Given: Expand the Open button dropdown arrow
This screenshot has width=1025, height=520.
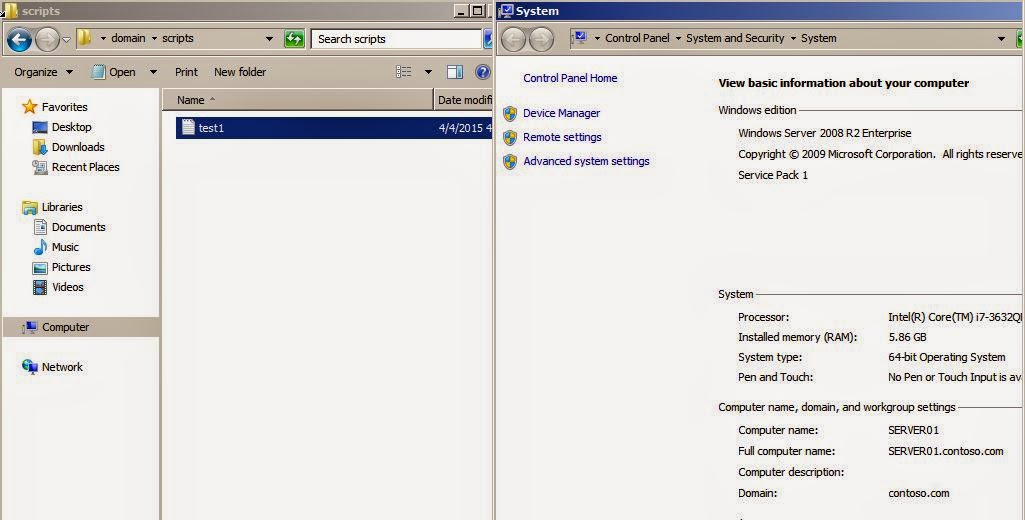Looking at the screenshot, I should 153,72.
